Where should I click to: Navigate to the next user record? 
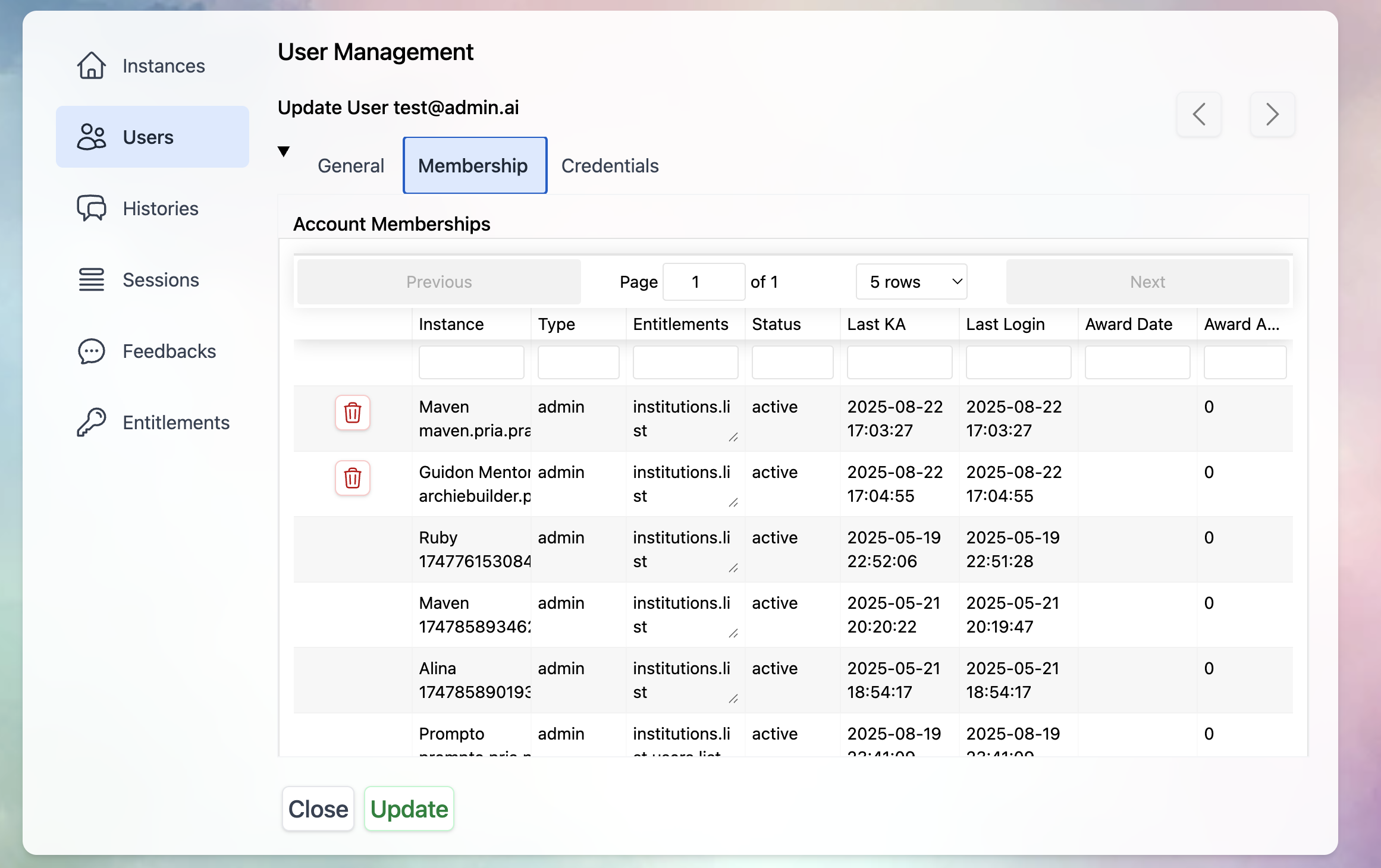click(x=1272, y=114)
